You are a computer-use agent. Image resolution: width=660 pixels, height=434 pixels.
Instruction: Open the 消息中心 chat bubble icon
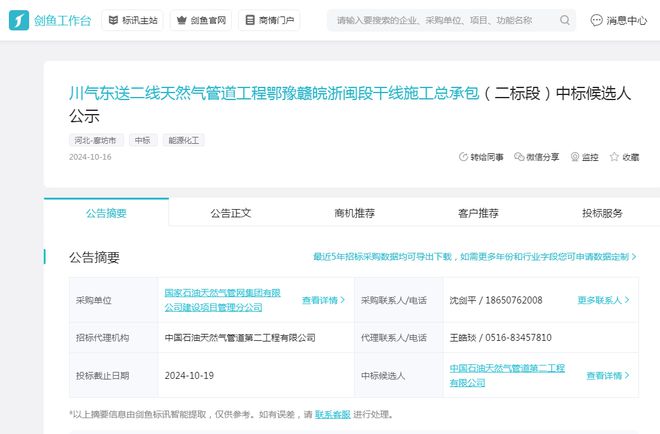click(596, 20)
